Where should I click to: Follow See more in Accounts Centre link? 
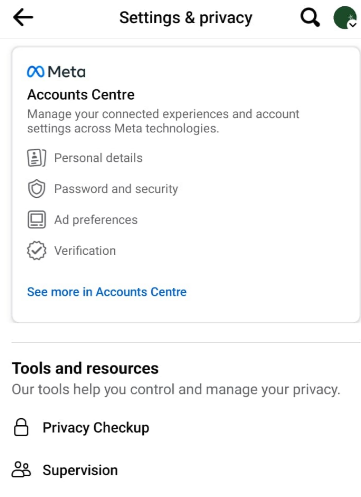[x=107, y=292]
